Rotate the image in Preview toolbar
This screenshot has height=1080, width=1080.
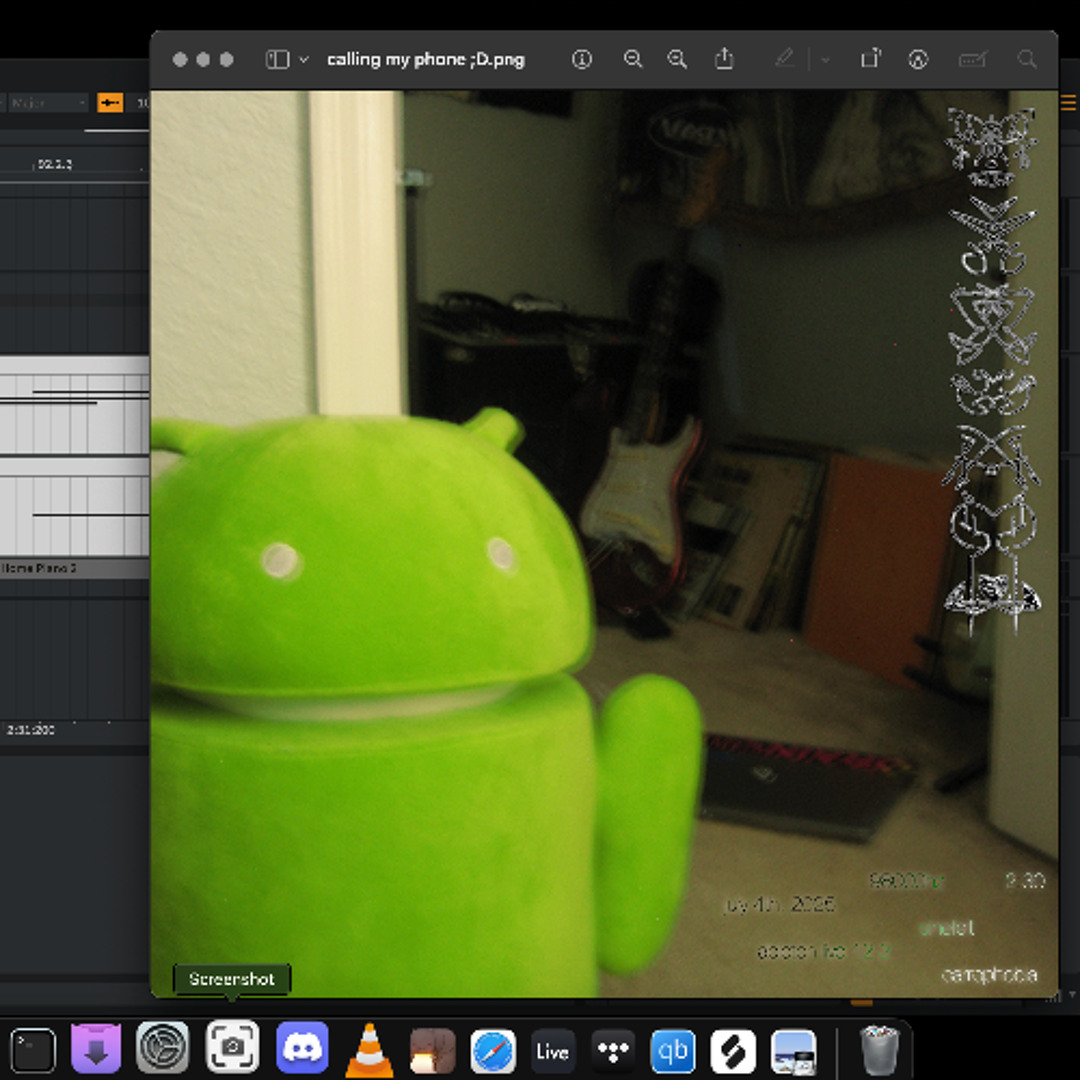click(x=871, y=60)
